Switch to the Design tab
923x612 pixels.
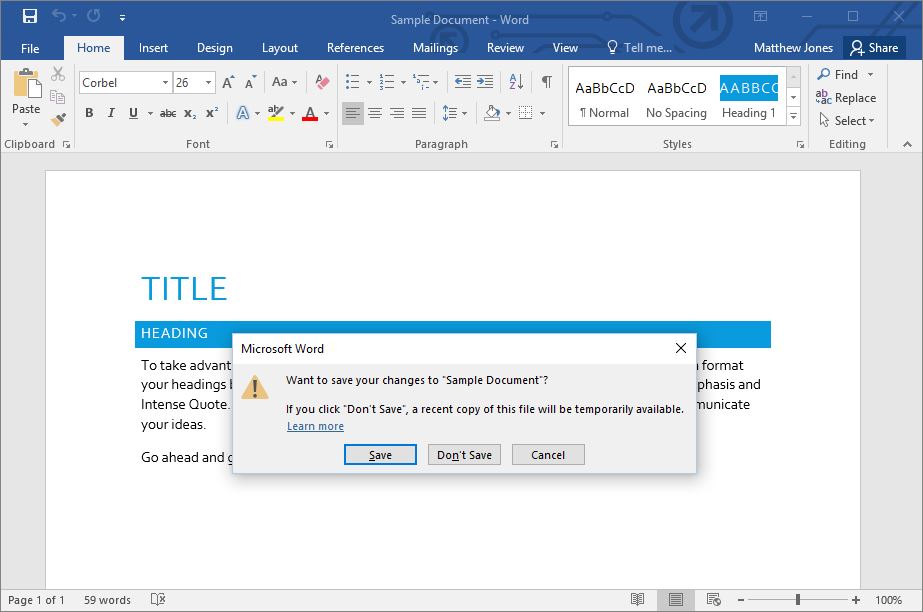coord(215,48)
